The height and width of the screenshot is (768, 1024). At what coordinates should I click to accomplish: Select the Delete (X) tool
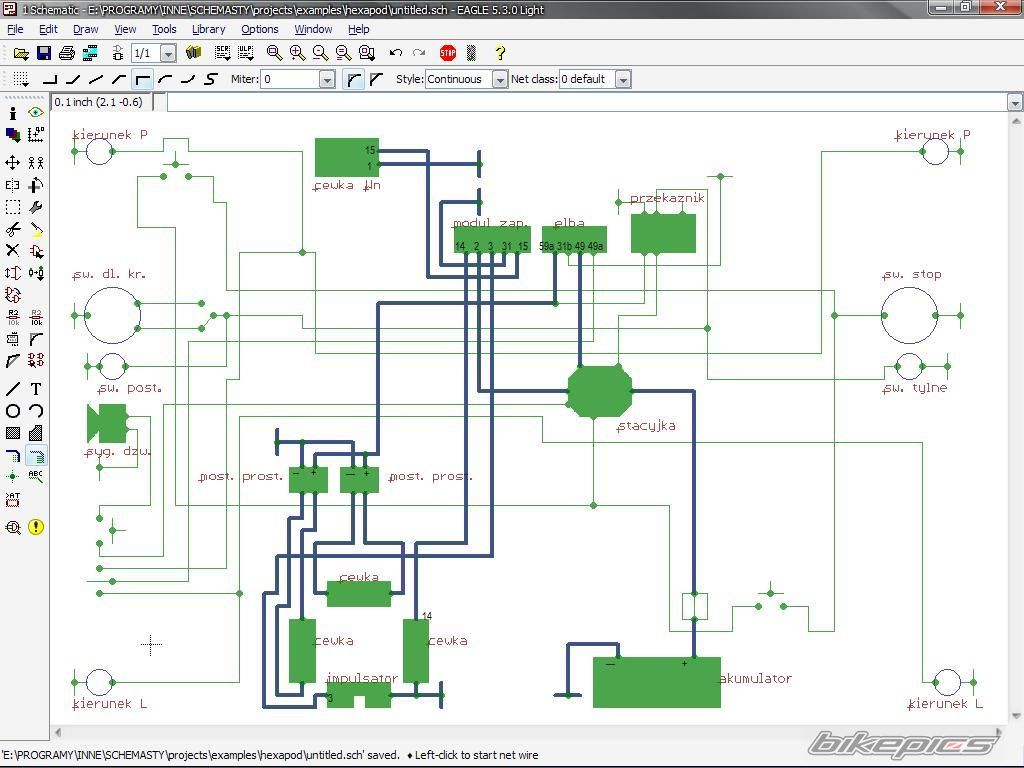13,251
